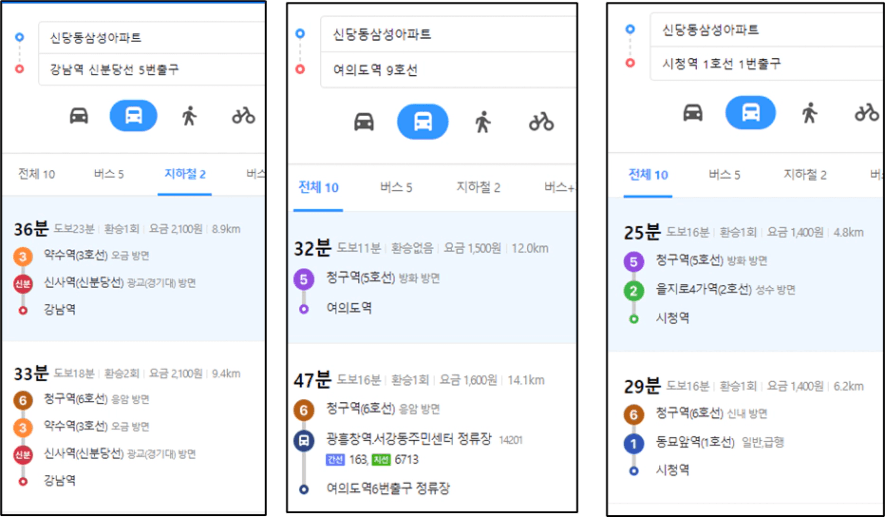Click line 6 badge in 33분 route
Screen dimensions: 885x517
(x=23, y=401)
